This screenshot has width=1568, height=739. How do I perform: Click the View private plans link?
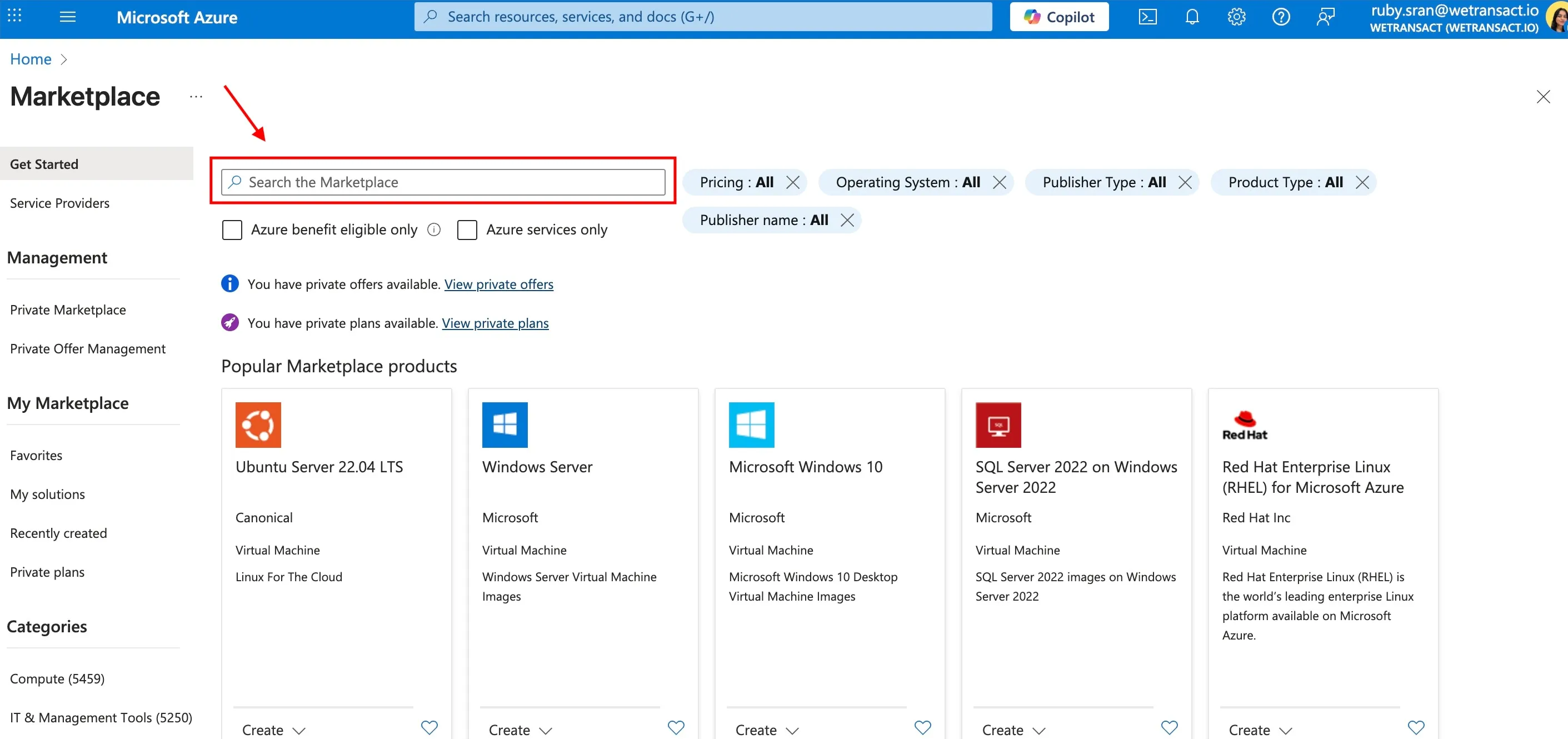click(495, 323)
